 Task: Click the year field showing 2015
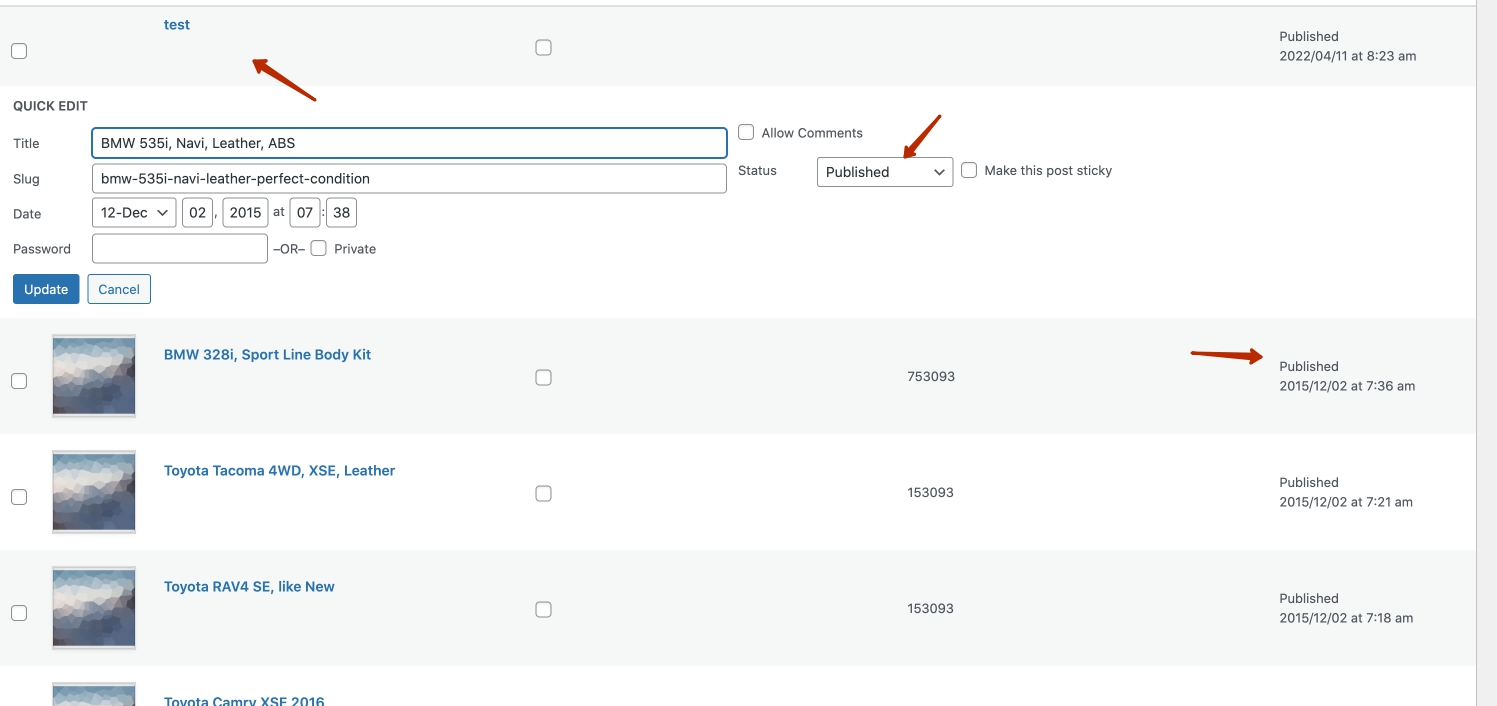click(245, 213)
